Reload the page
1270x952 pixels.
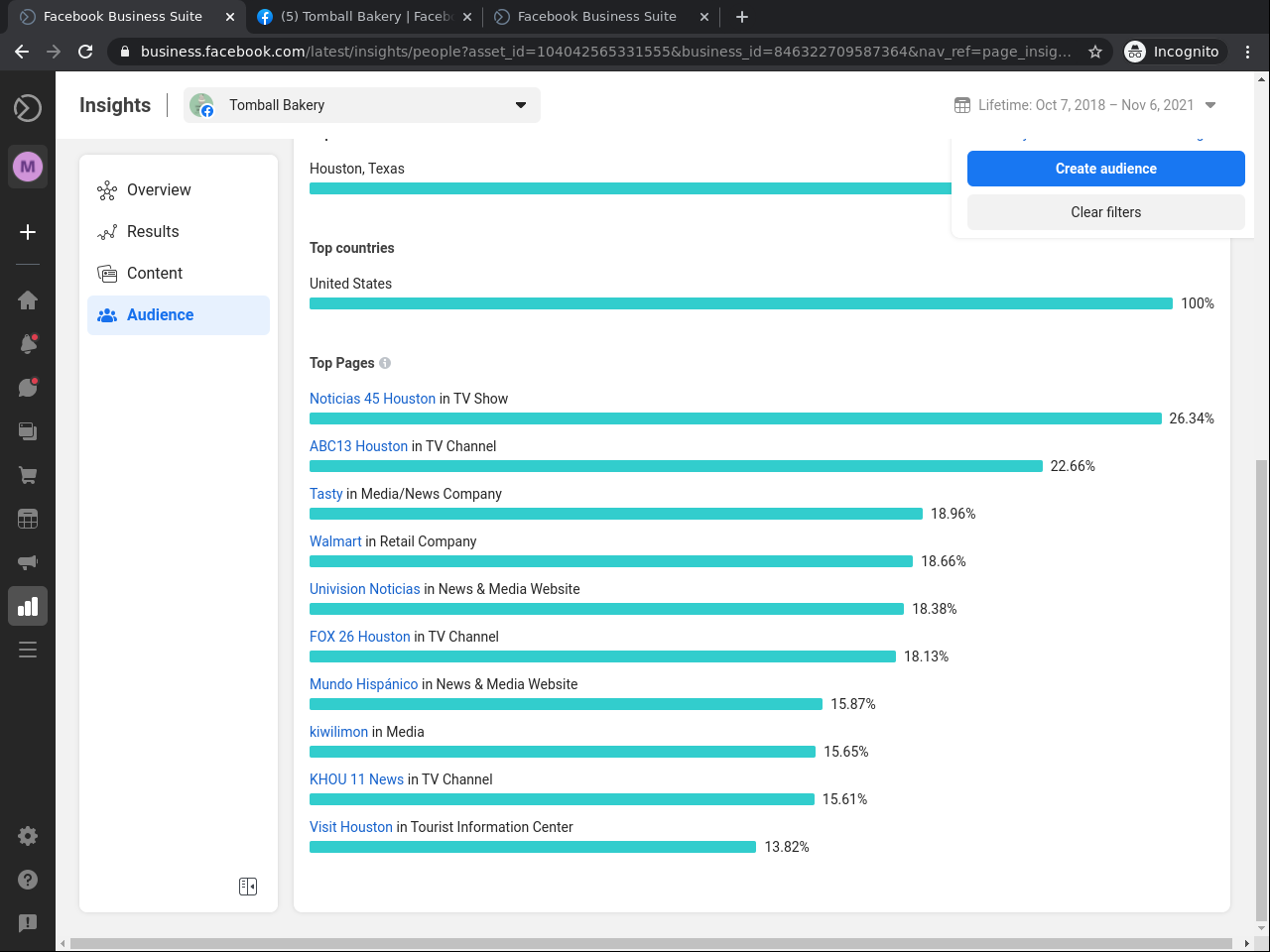click(85, 52)
